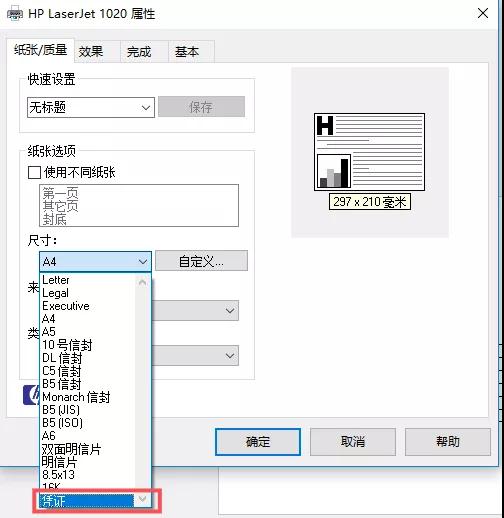This screenshot has height=518, width=504.
Task: Confirm with the 确定 button
Action: 258,442
